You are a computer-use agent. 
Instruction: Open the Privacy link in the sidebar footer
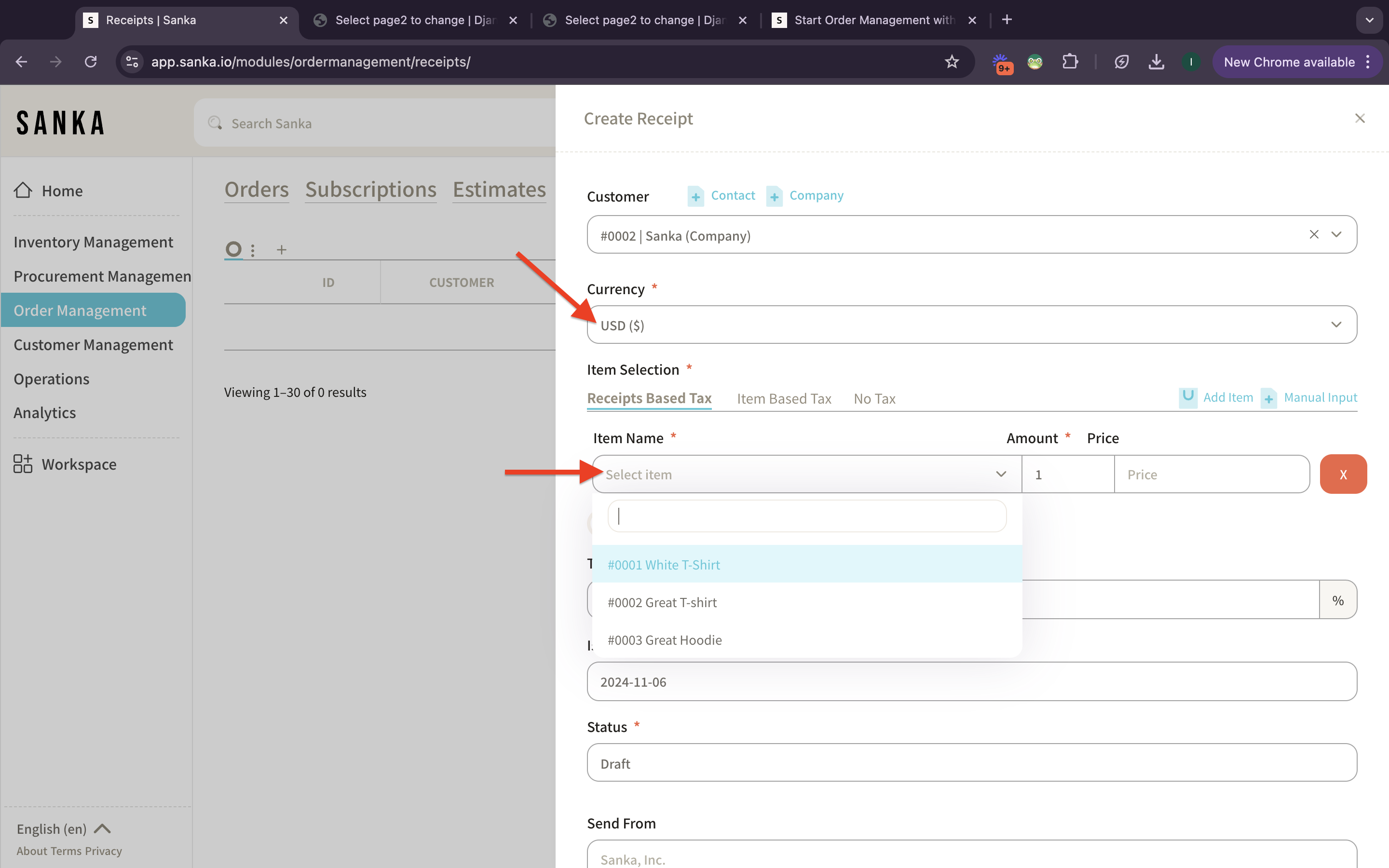pos(103,851)
